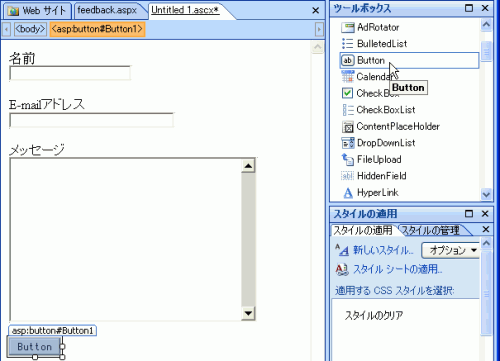This screenshot has width=500, height=361.
Task: Maximize the スタイルの適用 panel
Action: point(469,213)
